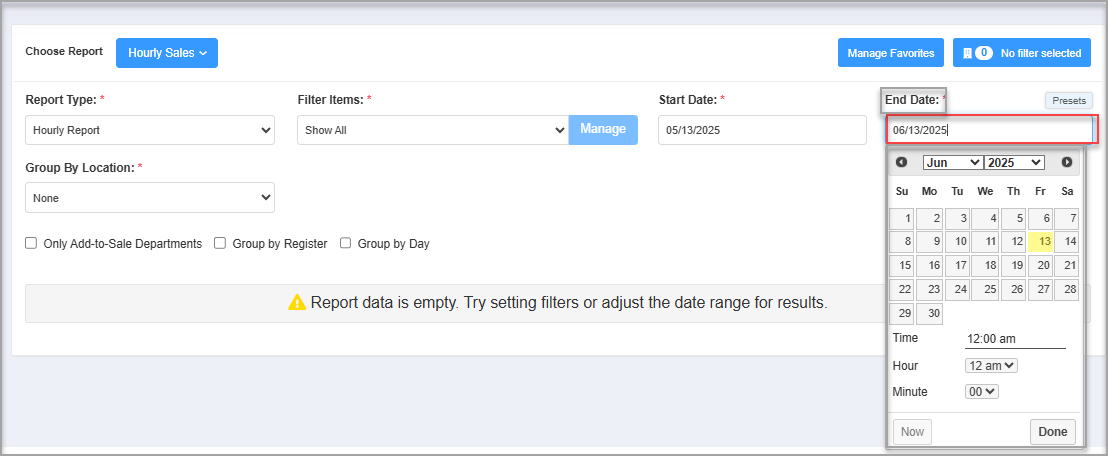Click the warning triangle icon

click(297, 303)
